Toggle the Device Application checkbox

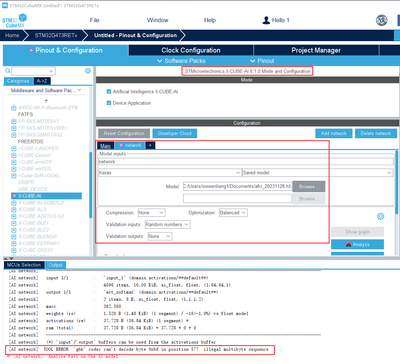109,103
